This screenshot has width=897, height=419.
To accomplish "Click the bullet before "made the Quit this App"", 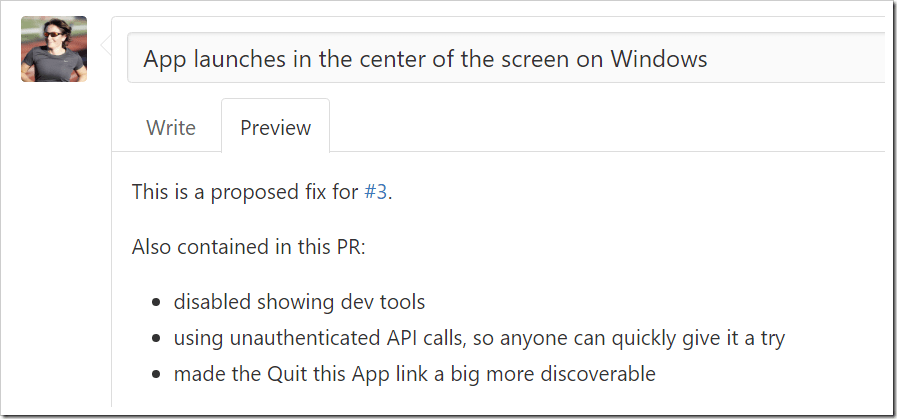I will (156, 376).
